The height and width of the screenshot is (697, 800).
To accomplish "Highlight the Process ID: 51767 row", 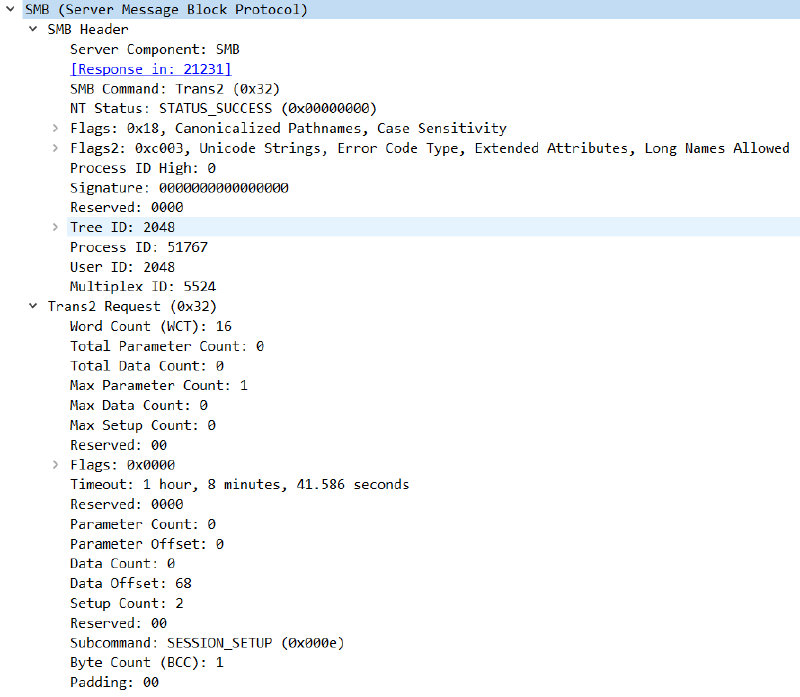I will tap(138, 247).
